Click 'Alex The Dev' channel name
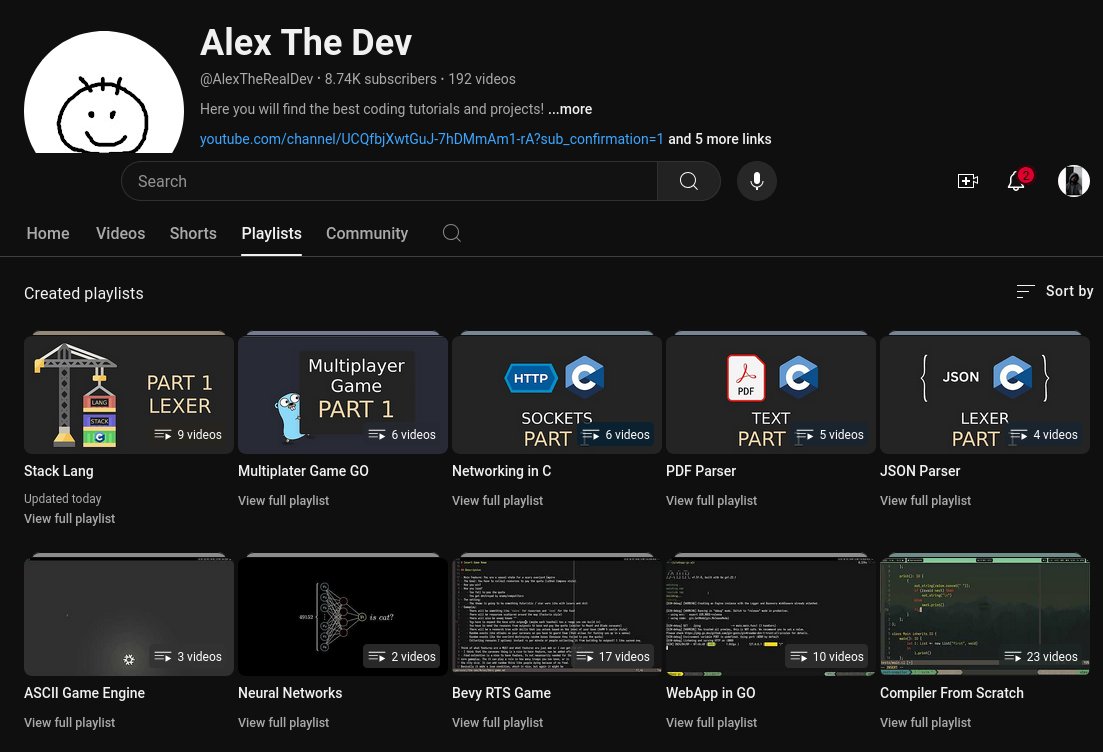The image size is (1103, 752). (306, 42)
